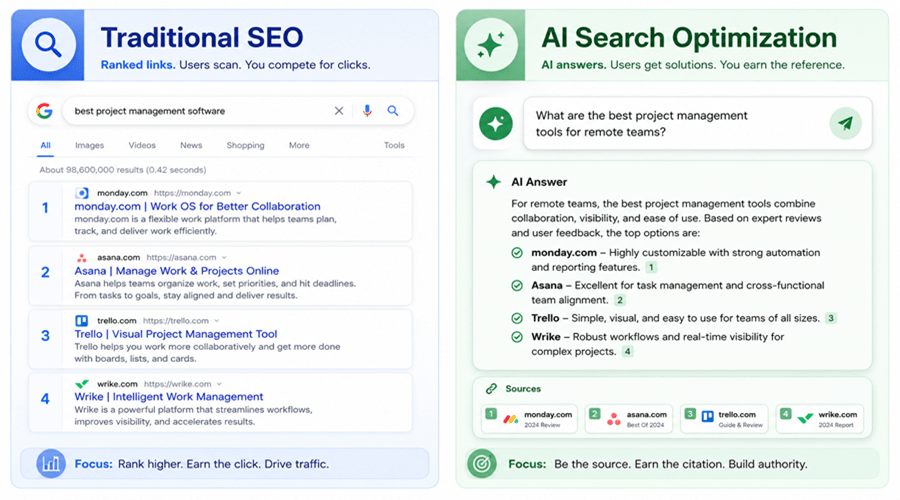Viewport: 900px width, 500px height.
Task: Switch to the News tab
Action: [x=191, y=145]
